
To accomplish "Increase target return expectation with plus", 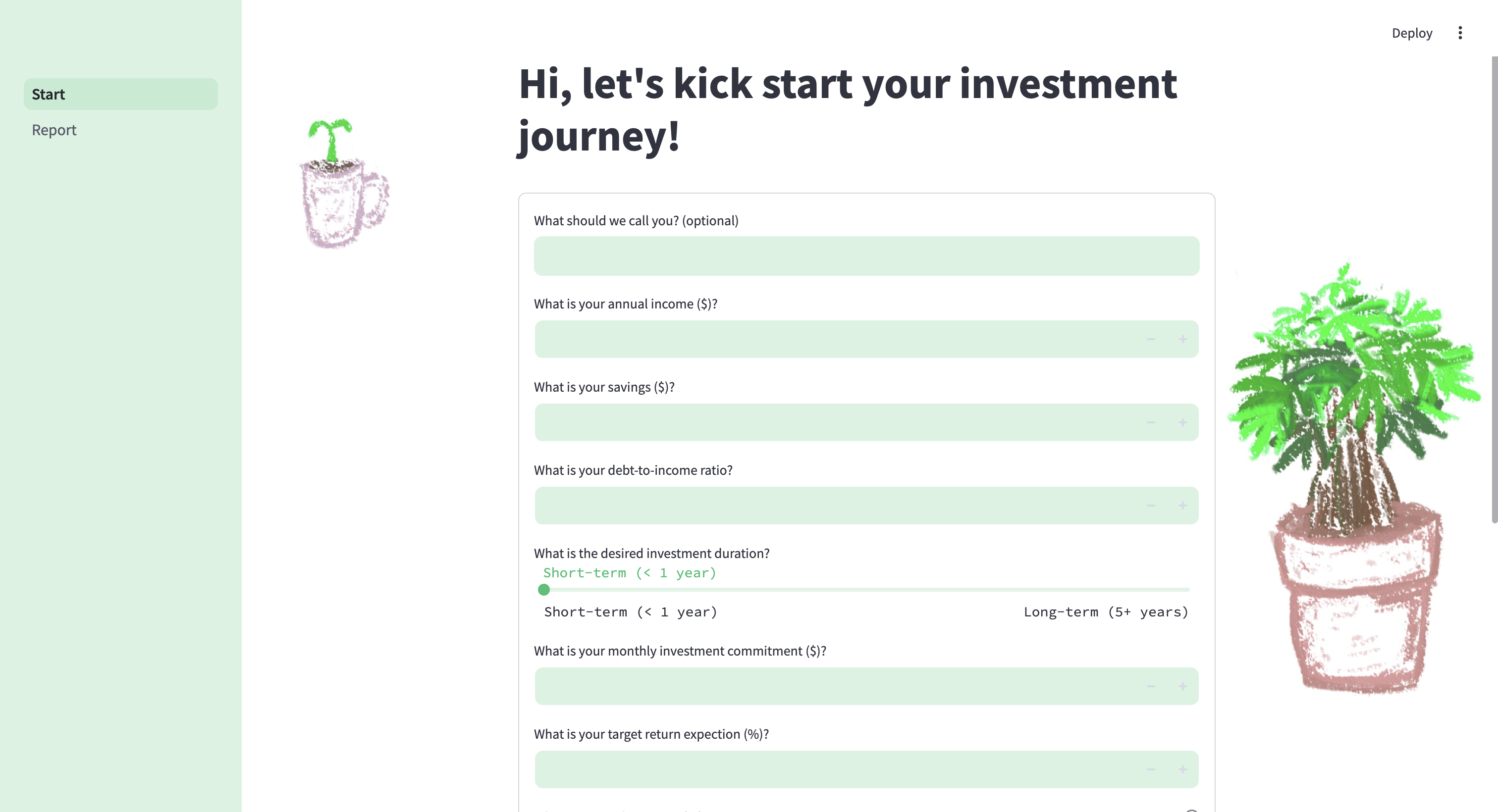I will (x=1182, y=769).
